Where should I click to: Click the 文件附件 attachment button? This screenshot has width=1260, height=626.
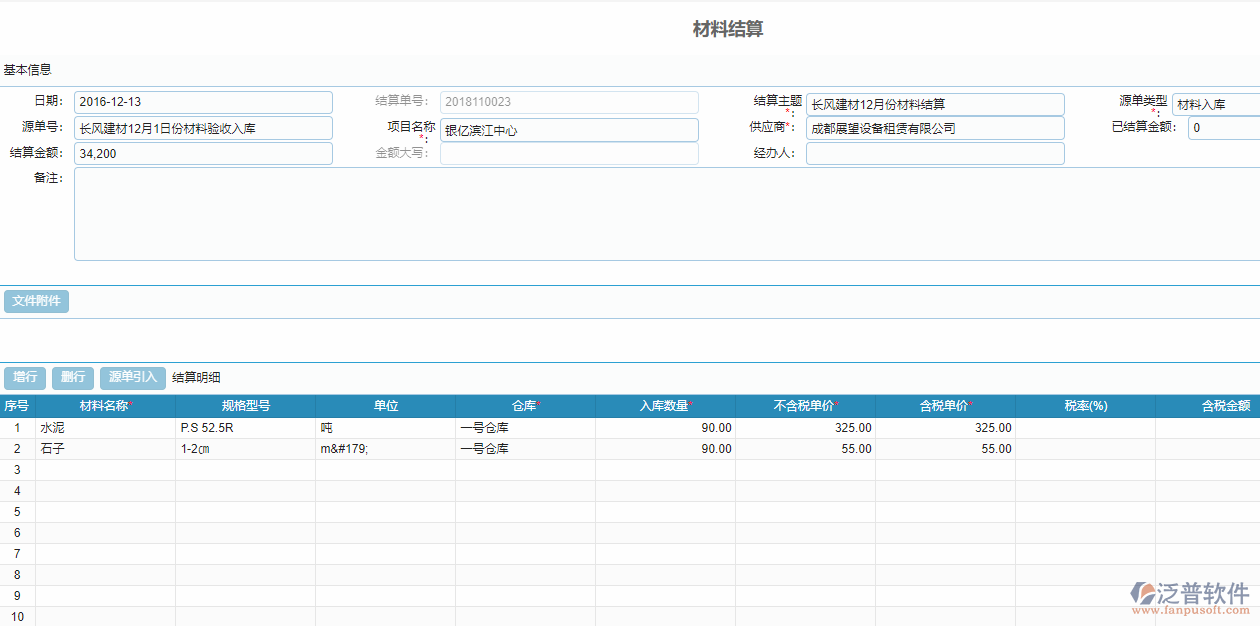pos(36,301)
